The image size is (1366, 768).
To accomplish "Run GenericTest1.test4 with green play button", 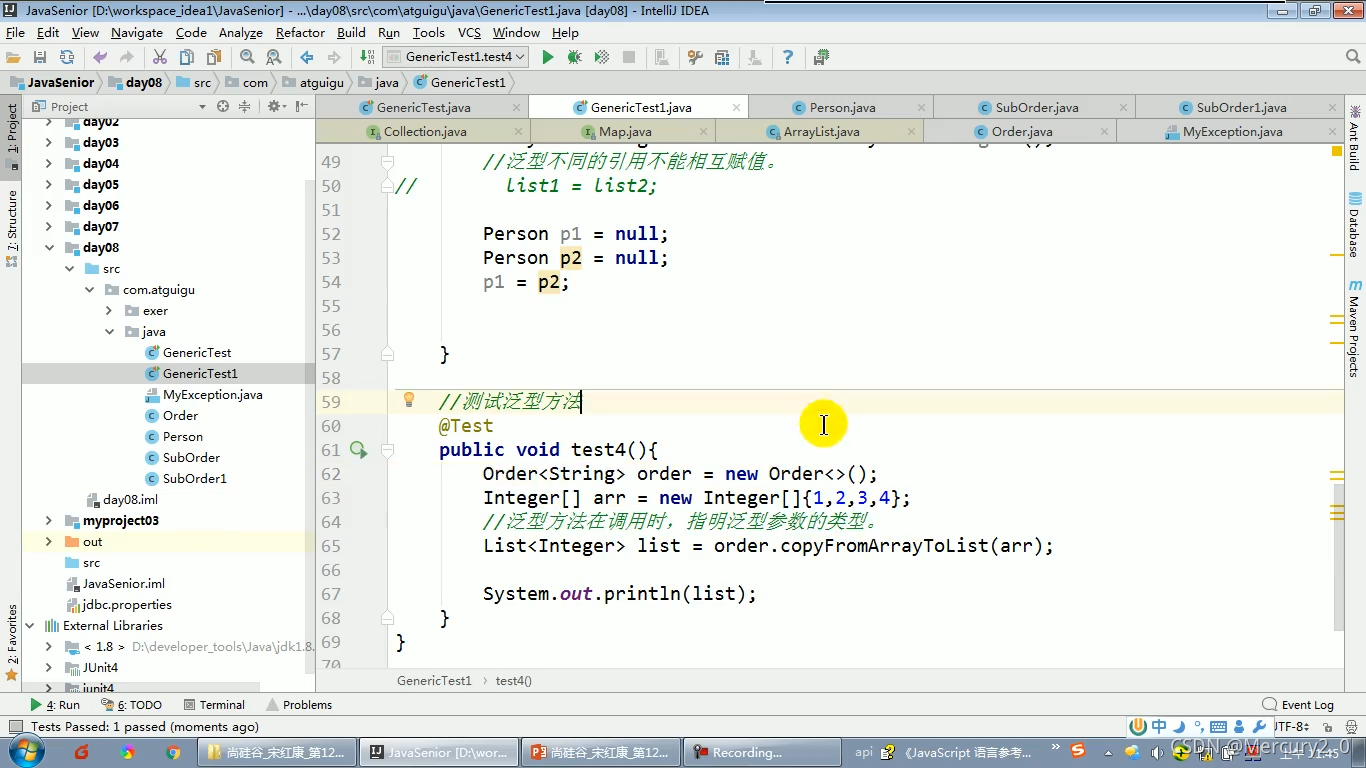I will tap(548, 57).
